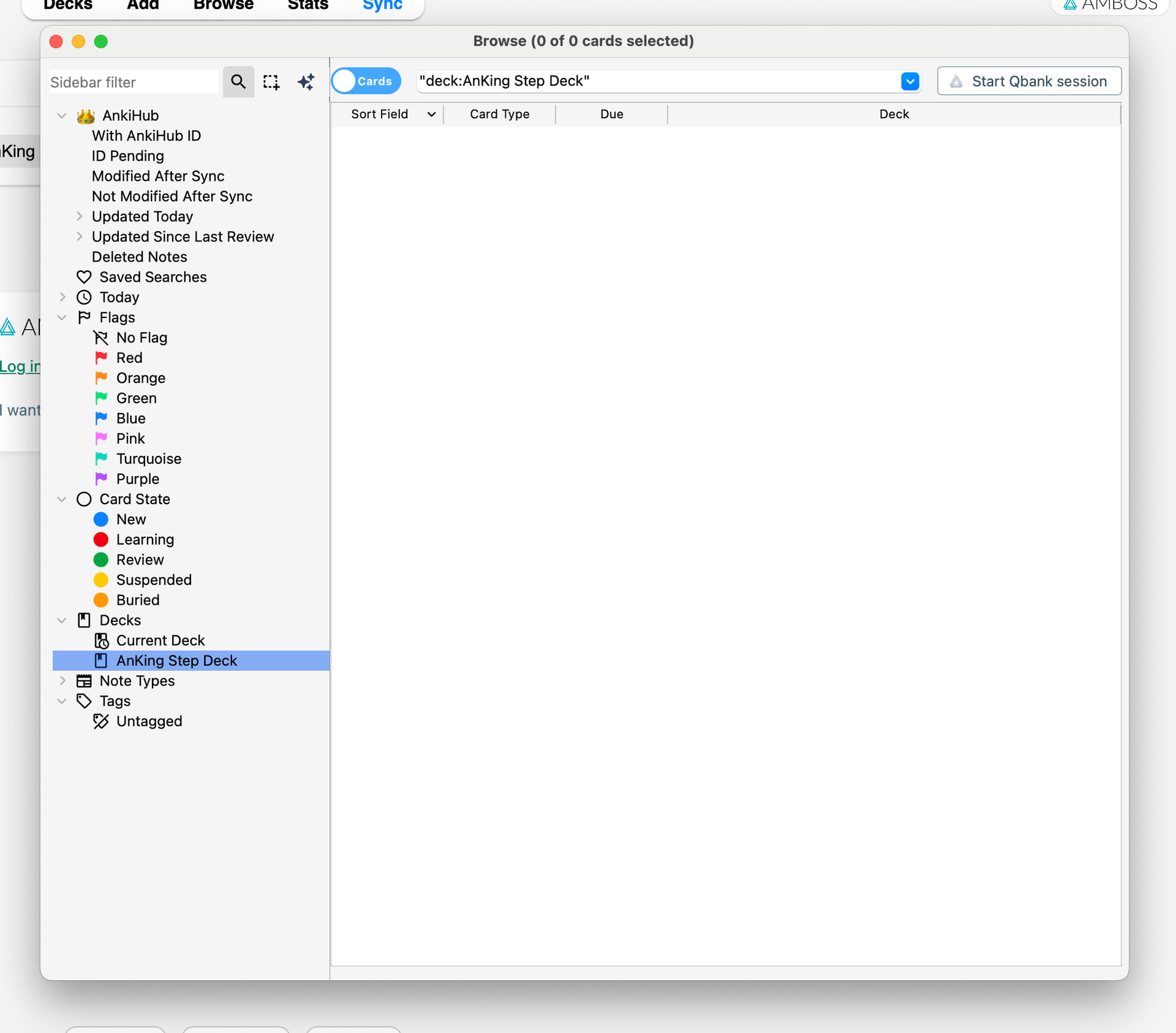
Task: Open the Stats tab in main toolbar
Action: coord(308,6)
